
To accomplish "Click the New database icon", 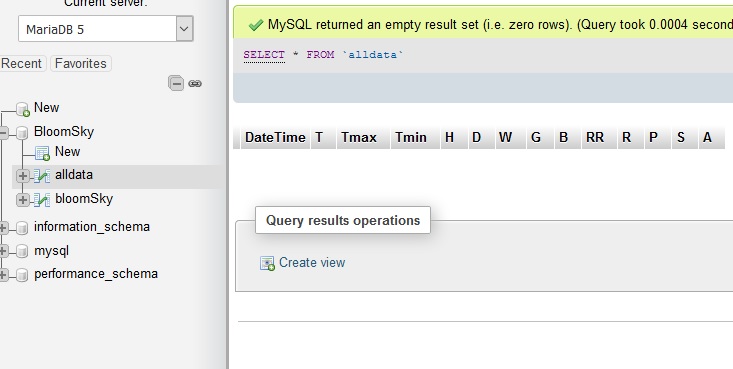I will [22, 109].
